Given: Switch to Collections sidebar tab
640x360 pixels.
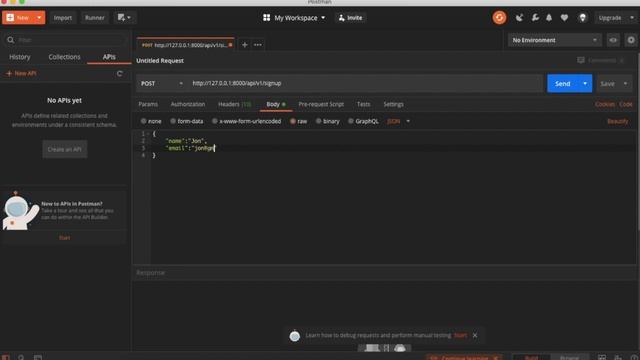Looking at the screenshot, I should [x=64, y=57].
